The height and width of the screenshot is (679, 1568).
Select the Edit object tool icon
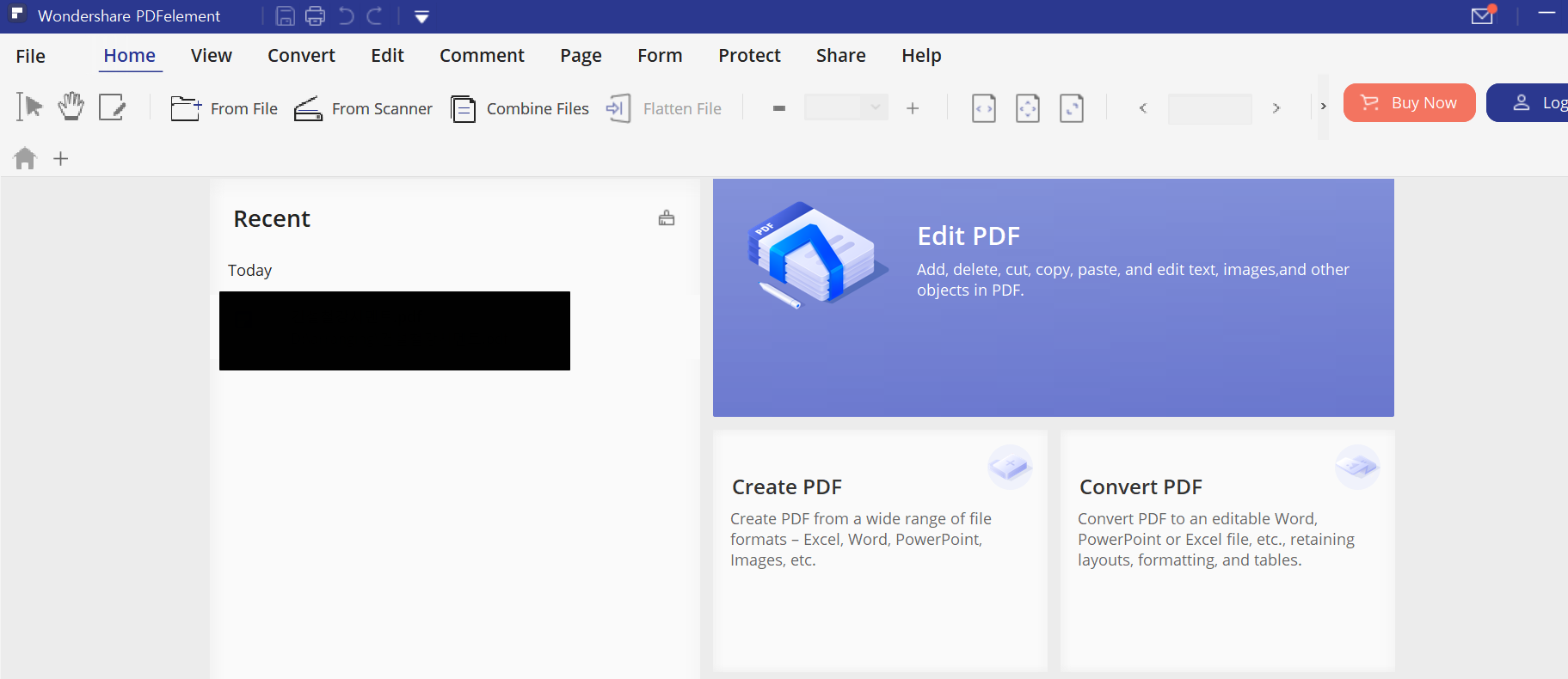pyautogui.click(x=112, y=107)
